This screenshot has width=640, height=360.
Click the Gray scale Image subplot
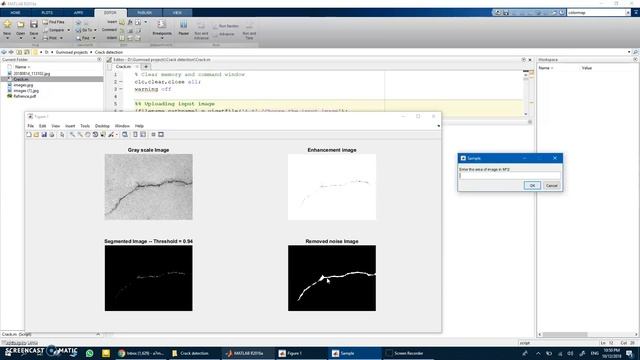pos(149,187)
